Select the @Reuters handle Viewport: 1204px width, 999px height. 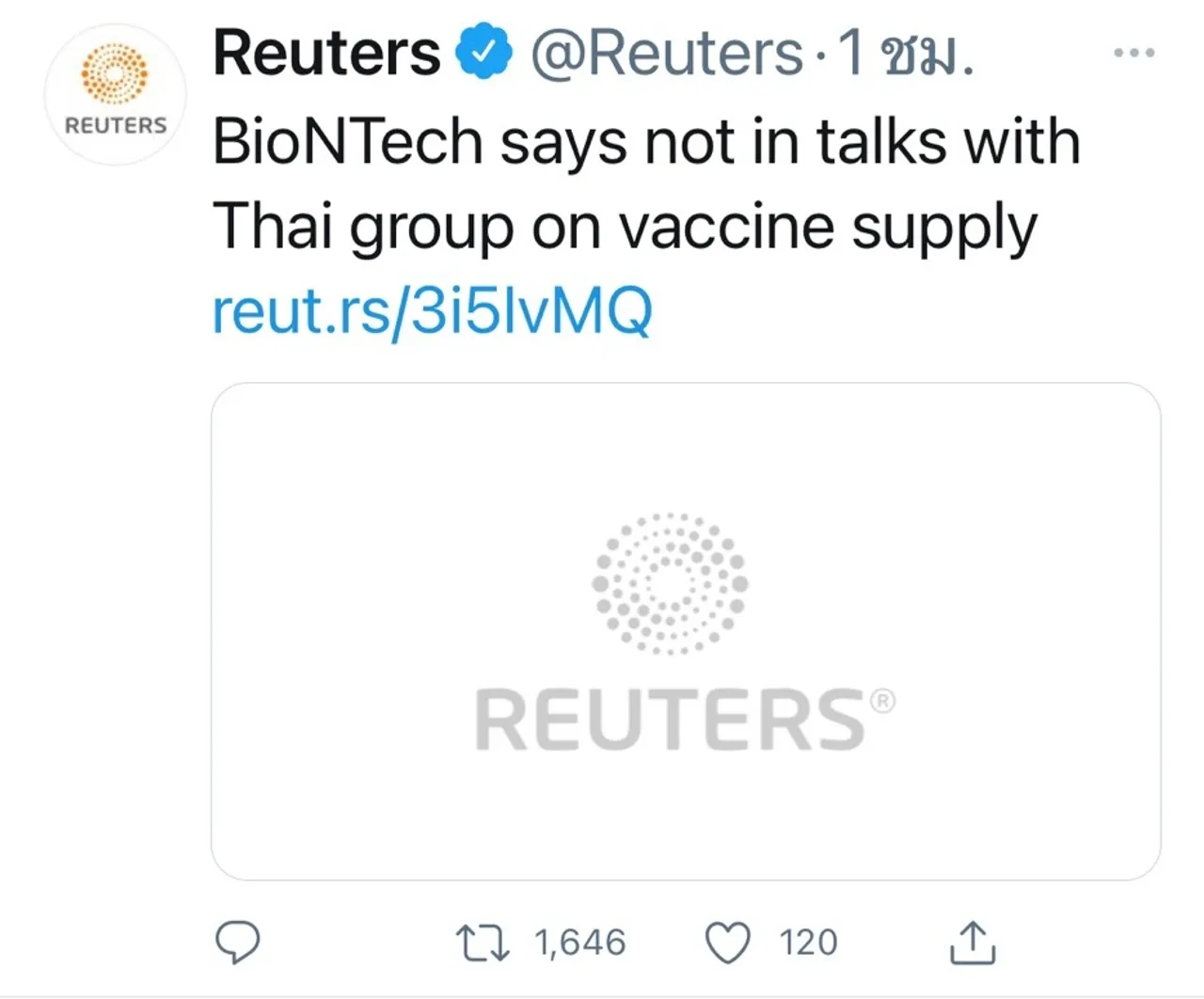tap(666, 53)
